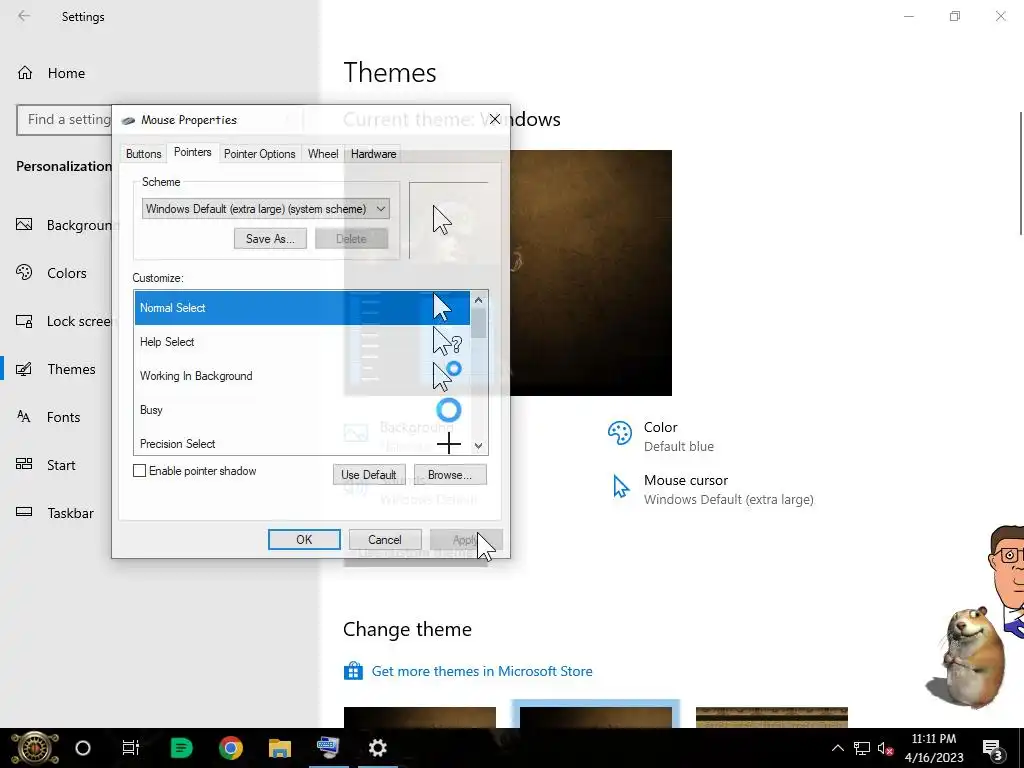This screenshot has width=1024, height=768.
Task: Click Save As button for scheme
Action: [270, 239]
